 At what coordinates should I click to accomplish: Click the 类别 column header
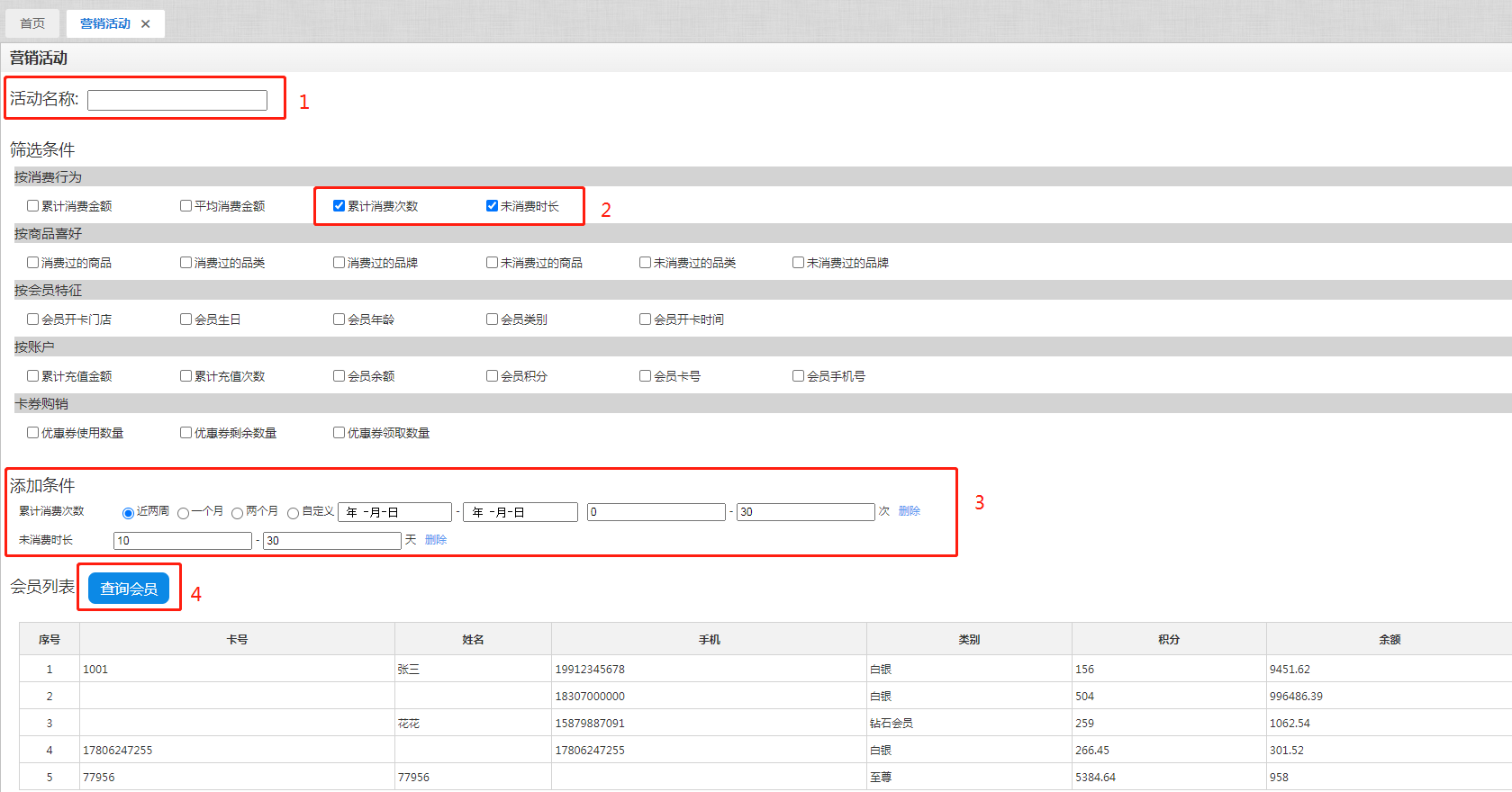(x=970, y=640)
